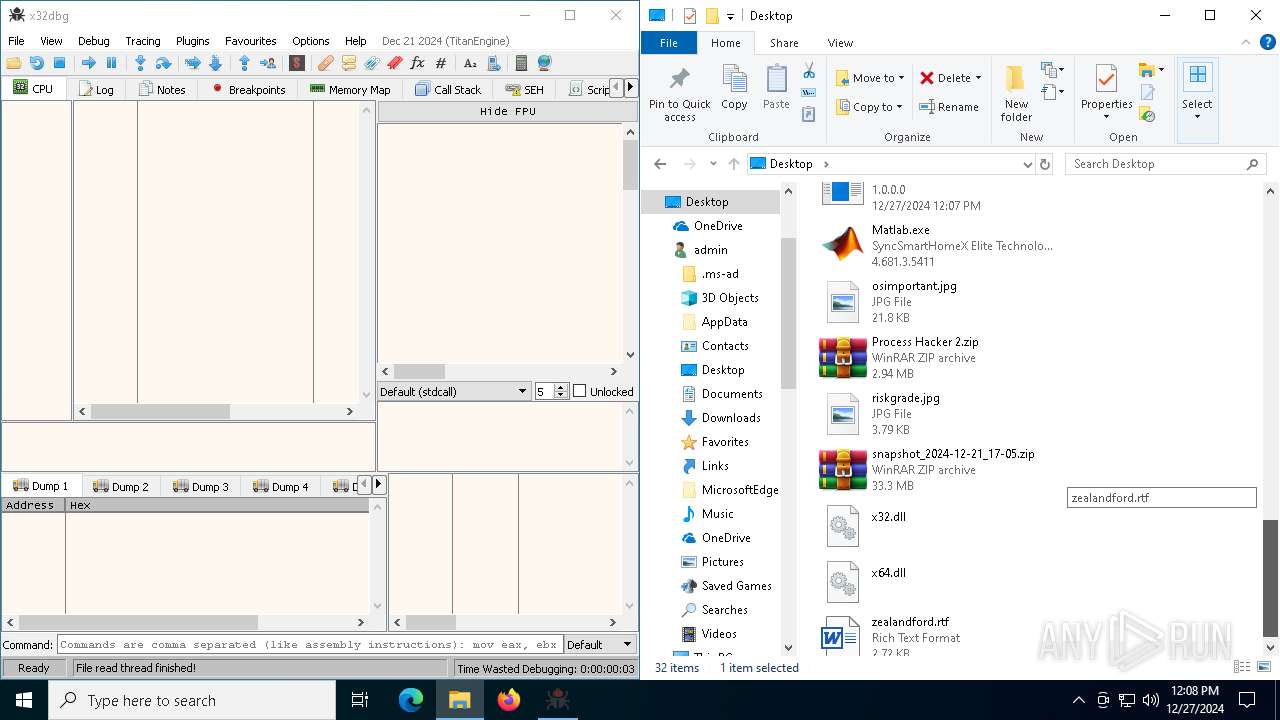
Task: Click the Bookmarks red icon
Action: tap(394, 63)
